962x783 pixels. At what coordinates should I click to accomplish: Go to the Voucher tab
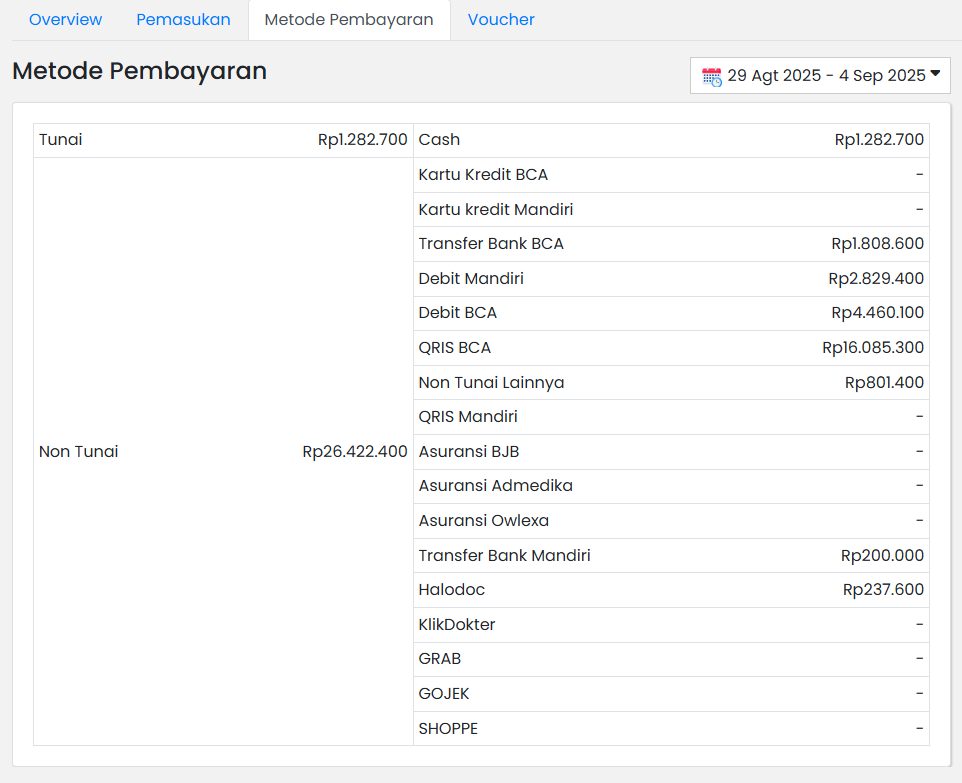501,20
